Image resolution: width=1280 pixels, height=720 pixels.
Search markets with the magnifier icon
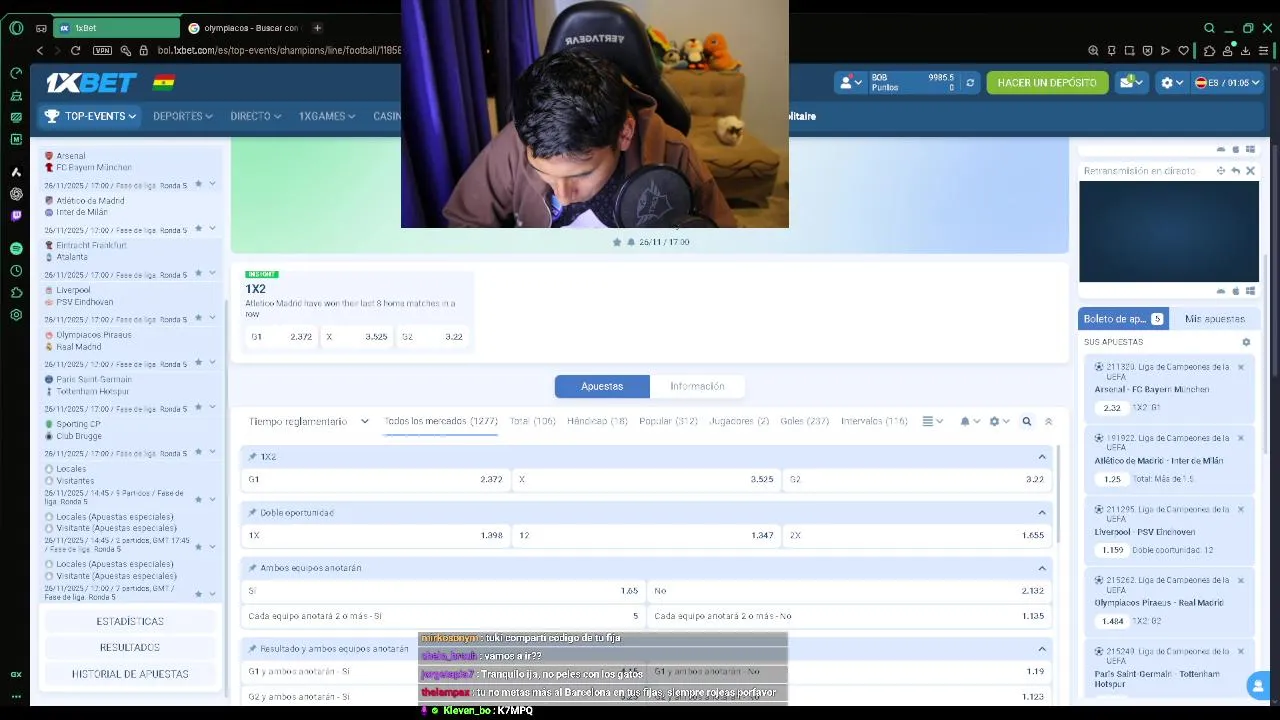click(1026, 421)
